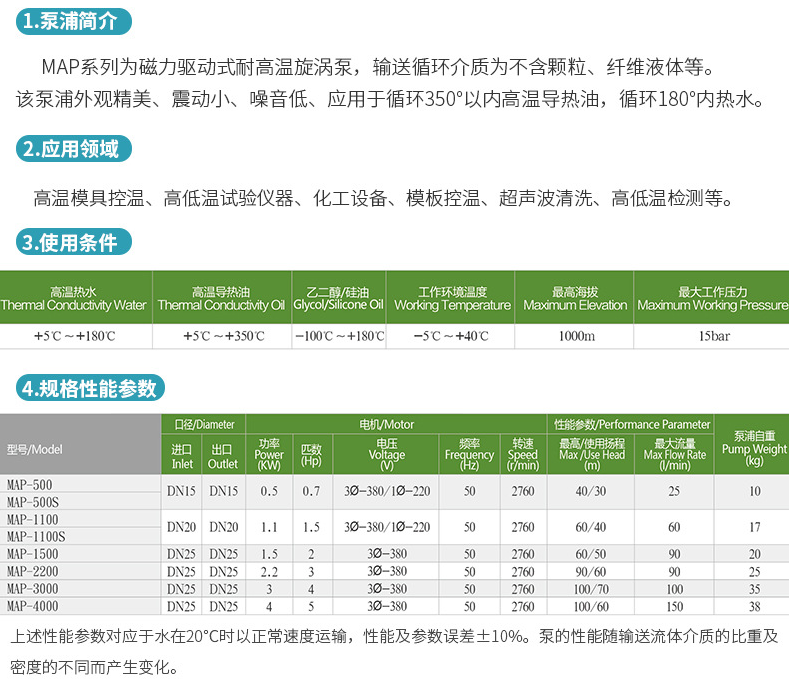Click the 0.7 Hp value
Image resolution: width=792 pixels, height=679 pixels.
(x=311, y=491)
